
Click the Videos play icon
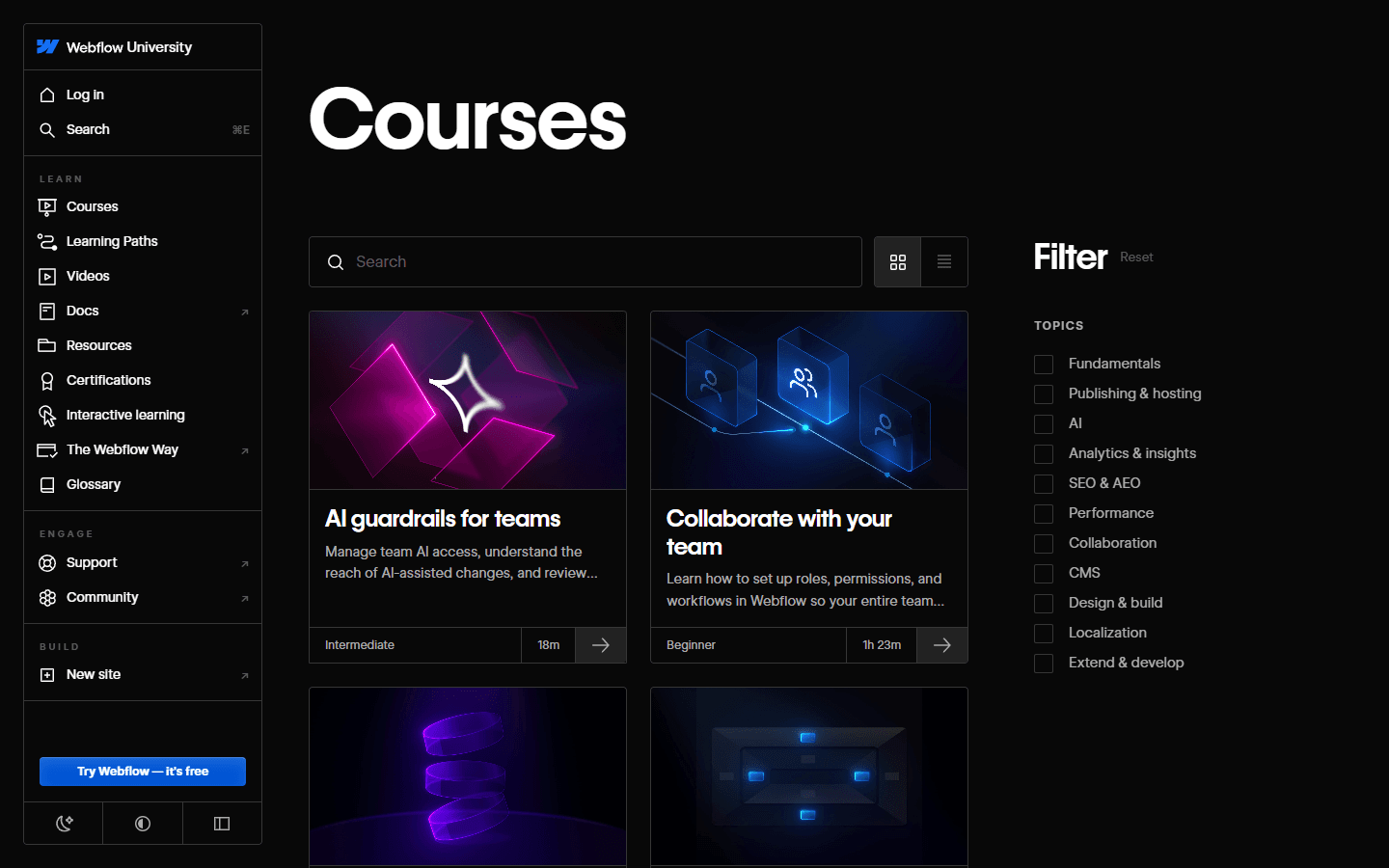(47, 276)
